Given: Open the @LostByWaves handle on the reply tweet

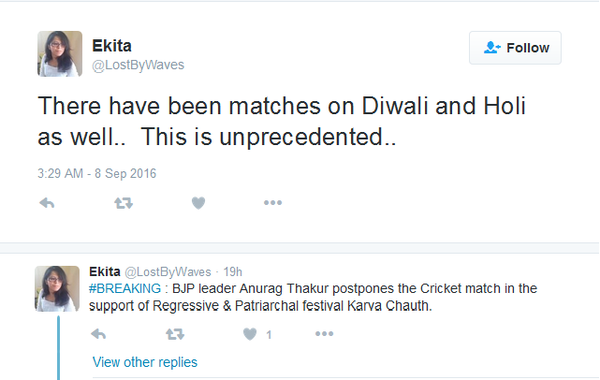Looking at the screenshot, I should 168,272.
